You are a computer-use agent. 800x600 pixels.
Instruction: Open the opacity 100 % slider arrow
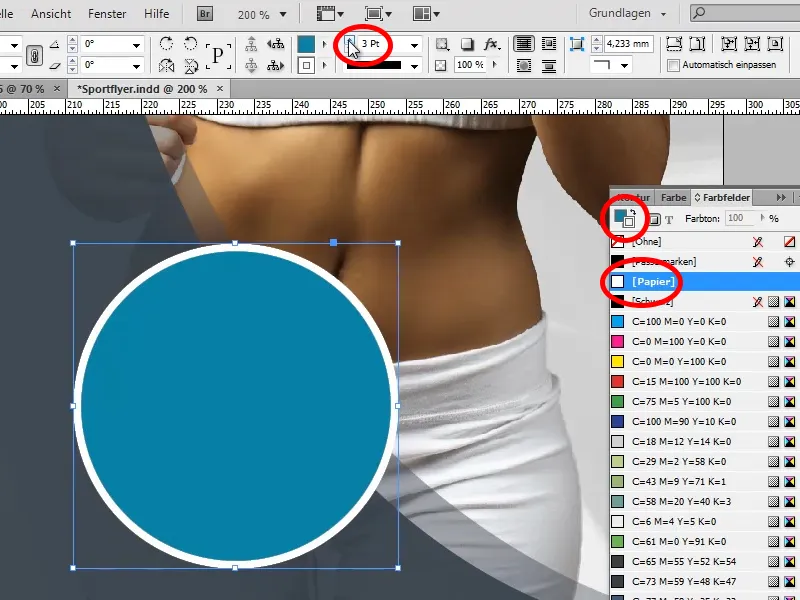click(494, 65)
